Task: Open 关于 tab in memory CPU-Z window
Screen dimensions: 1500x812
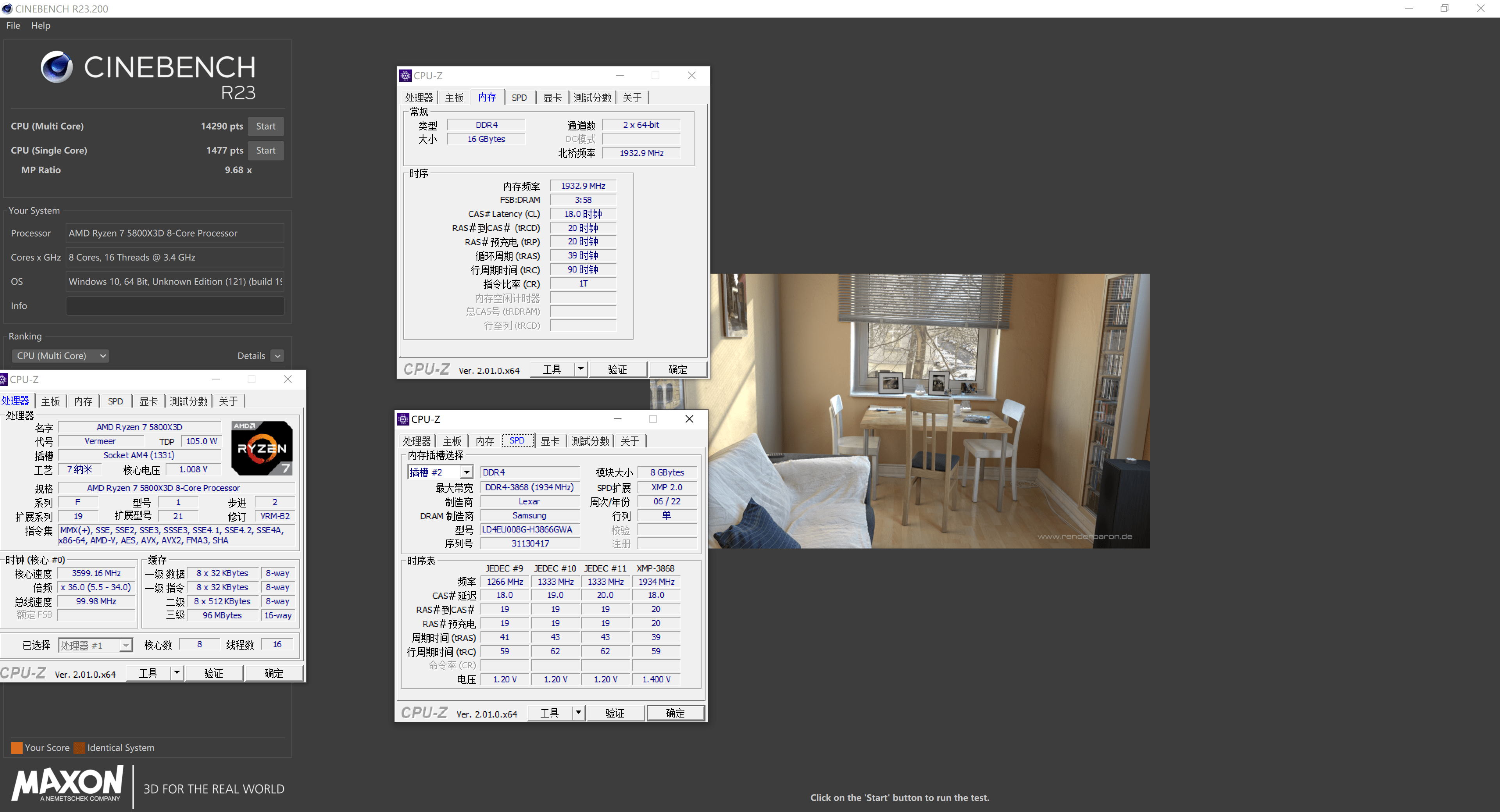Action: (x=632, y=98)
